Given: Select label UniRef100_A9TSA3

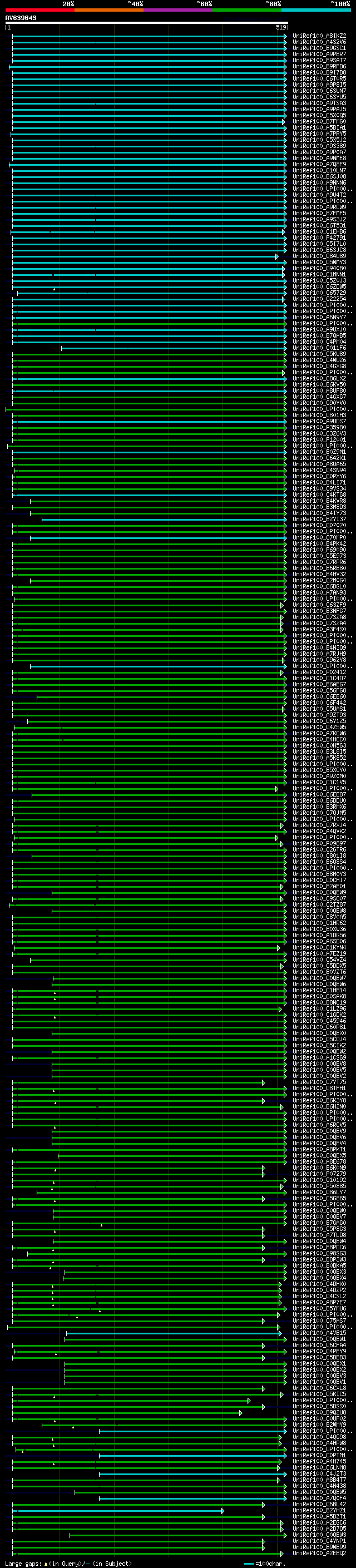Looking at the screenshot, I should click(319, 103).
